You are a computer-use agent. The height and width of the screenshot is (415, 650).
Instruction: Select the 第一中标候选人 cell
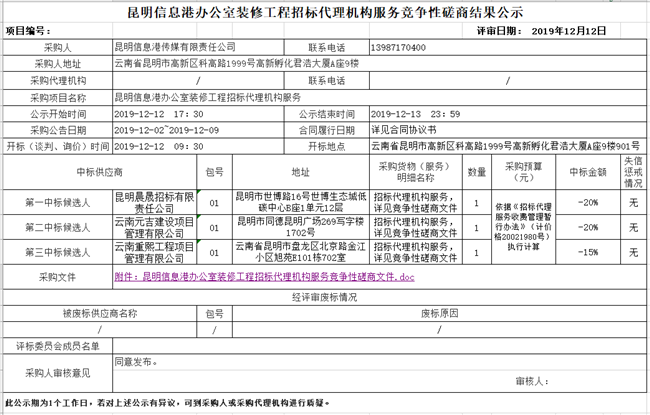(58, 203)
